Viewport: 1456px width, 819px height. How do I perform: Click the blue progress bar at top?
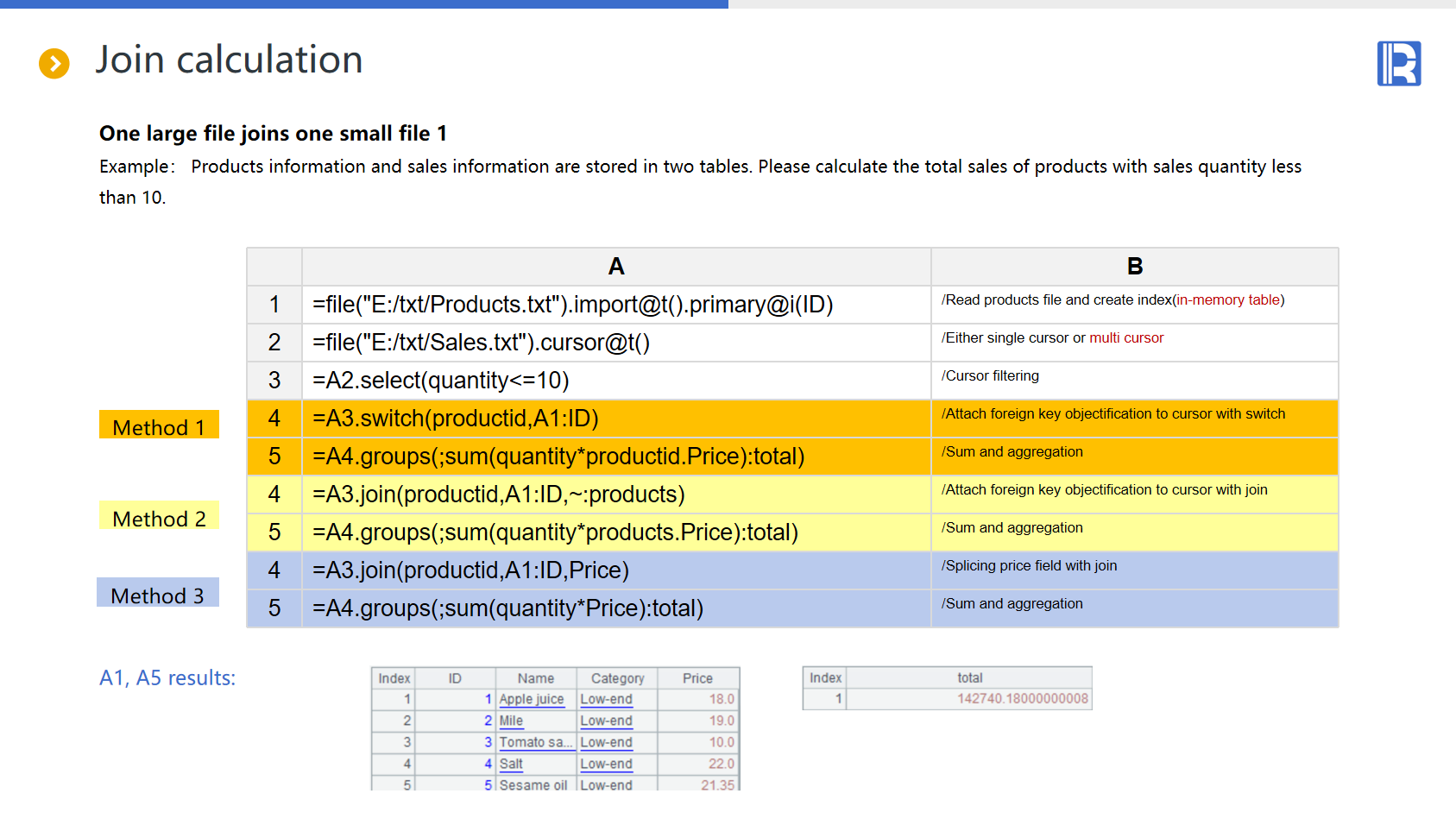point(363,4)
